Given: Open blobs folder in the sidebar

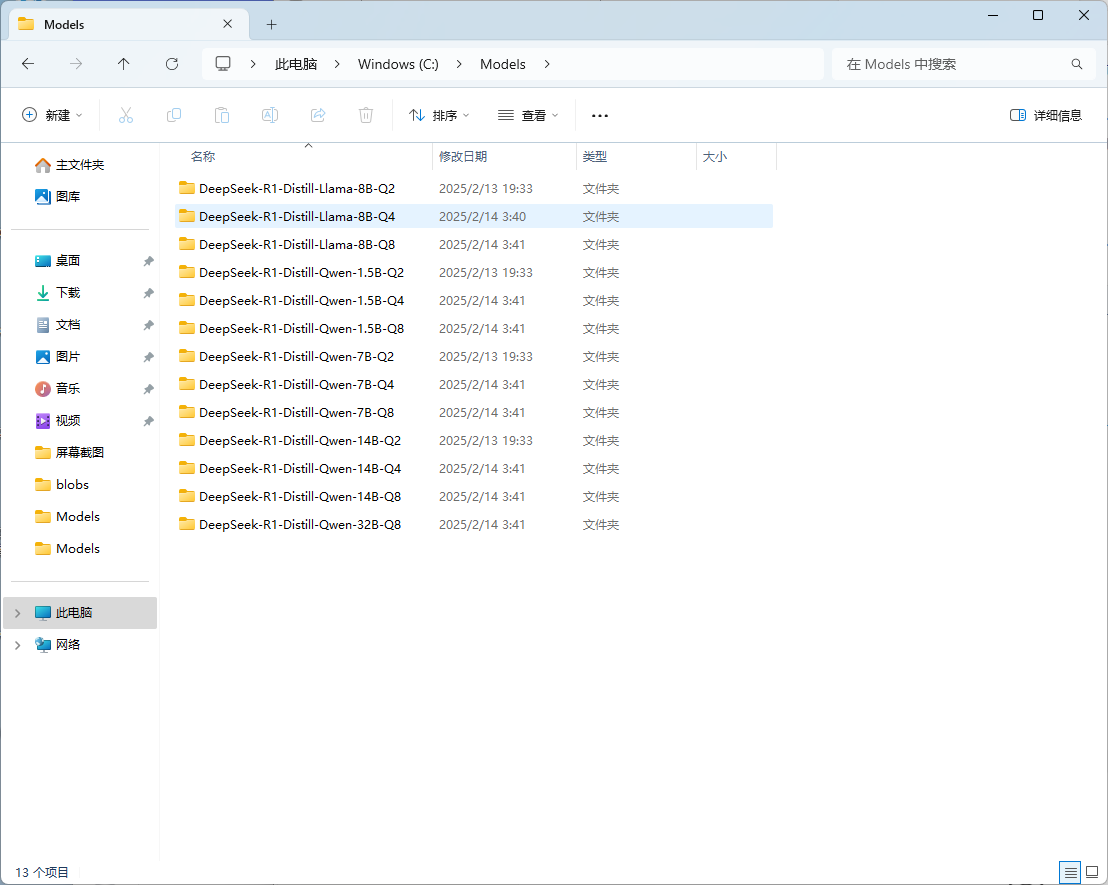Looking at the screenshot, I should point(62,485).
